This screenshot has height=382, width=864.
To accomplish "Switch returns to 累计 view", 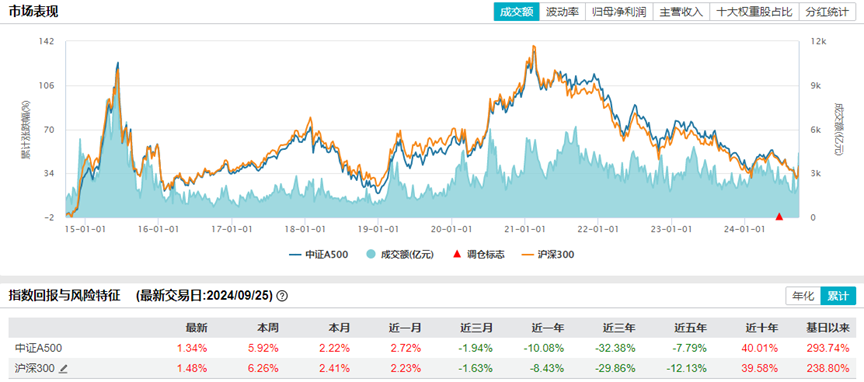I will click(x=838, y=295).
